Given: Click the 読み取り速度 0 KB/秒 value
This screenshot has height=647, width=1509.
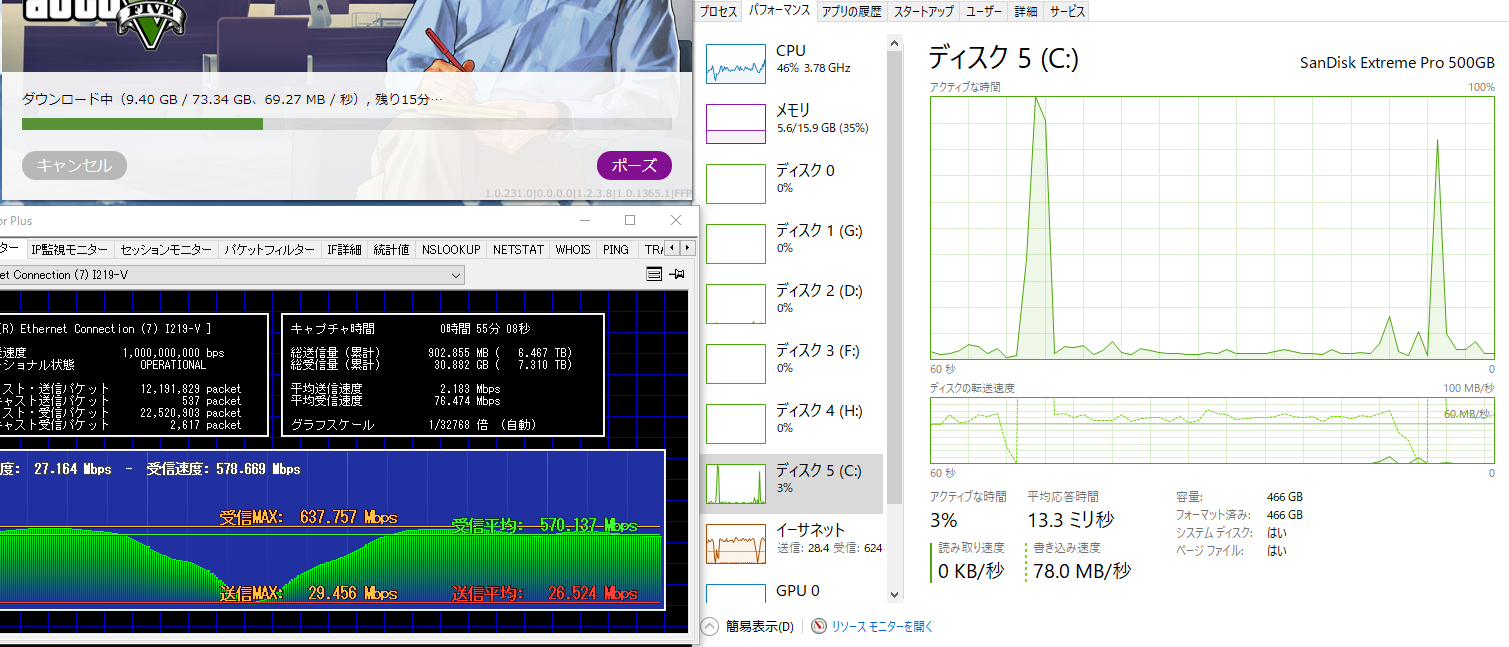Looking at the screenshot, I should click(x=972, y=571).
